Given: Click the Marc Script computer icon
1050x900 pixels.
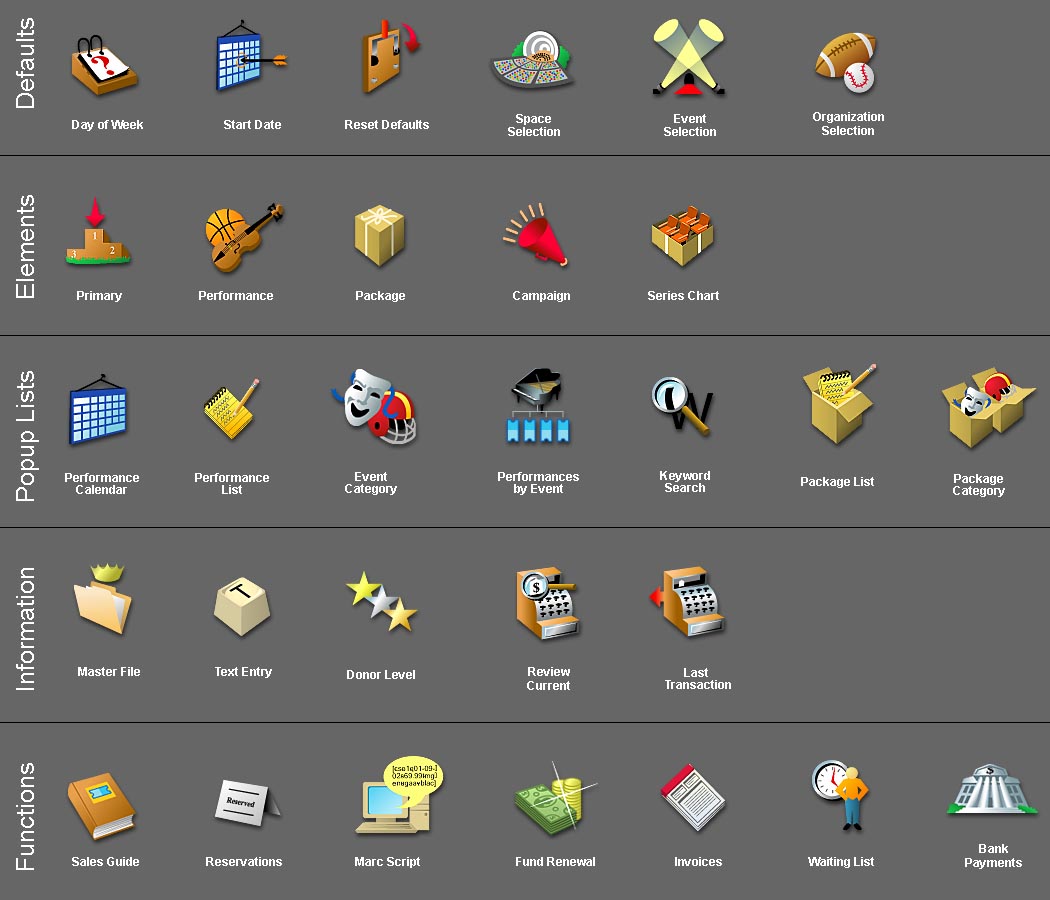Looking at the screenshot, I should (397, 798).
